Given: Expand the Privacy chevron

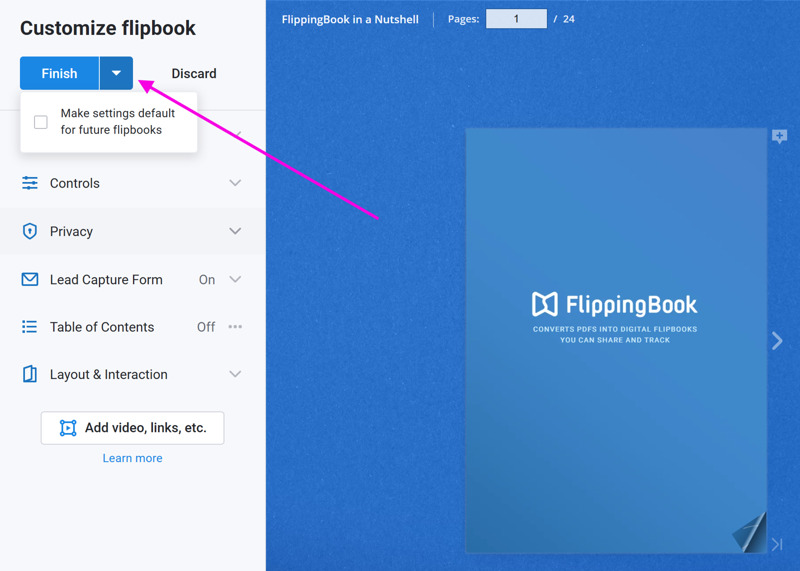Looking at the screenshot, I should point(235,231).
